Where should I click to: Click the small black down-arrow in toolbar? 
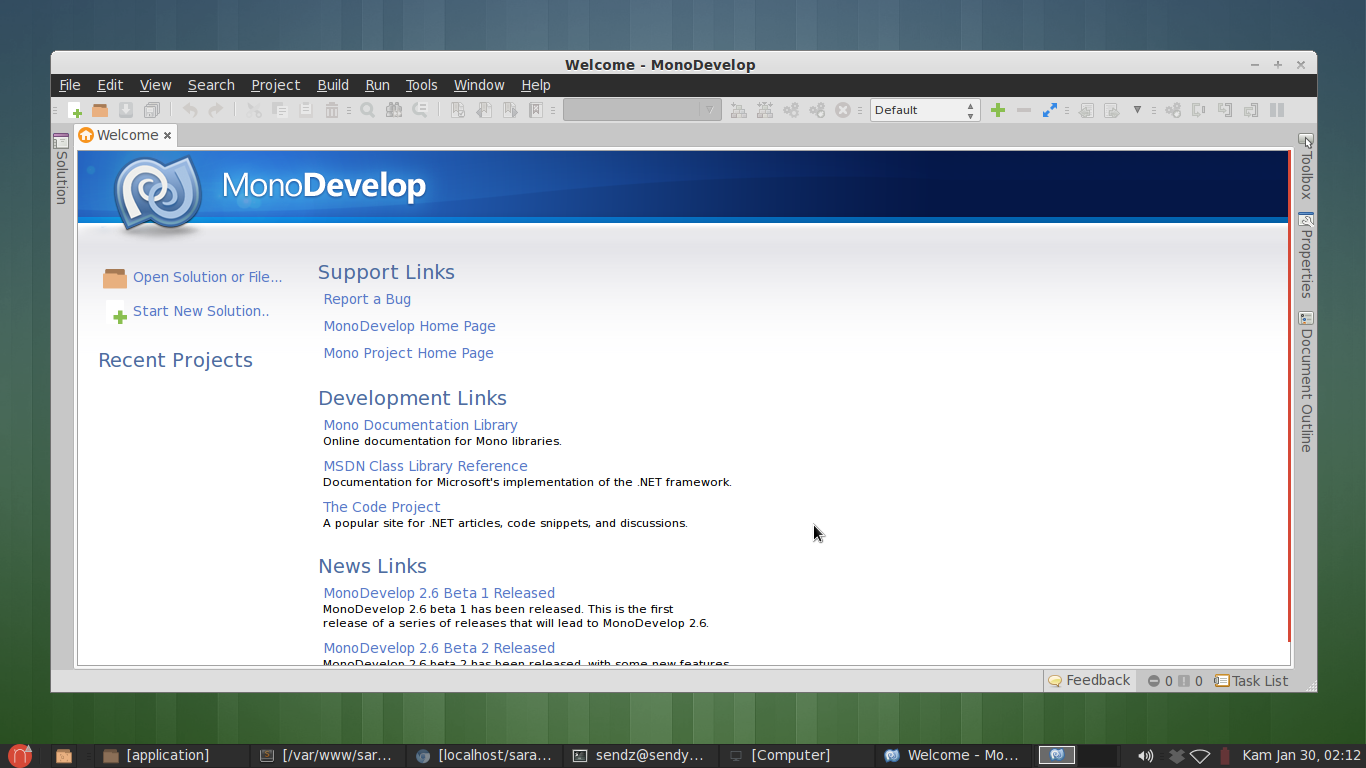pyautogui.click(x=1137, y=110)
